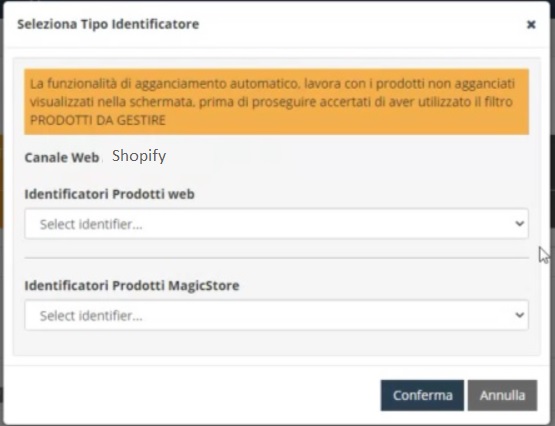Viewport: 555px width, 426px height.
Task: Close the Seleziona Tipo Identificatore dialog
Action: [531, 24]
